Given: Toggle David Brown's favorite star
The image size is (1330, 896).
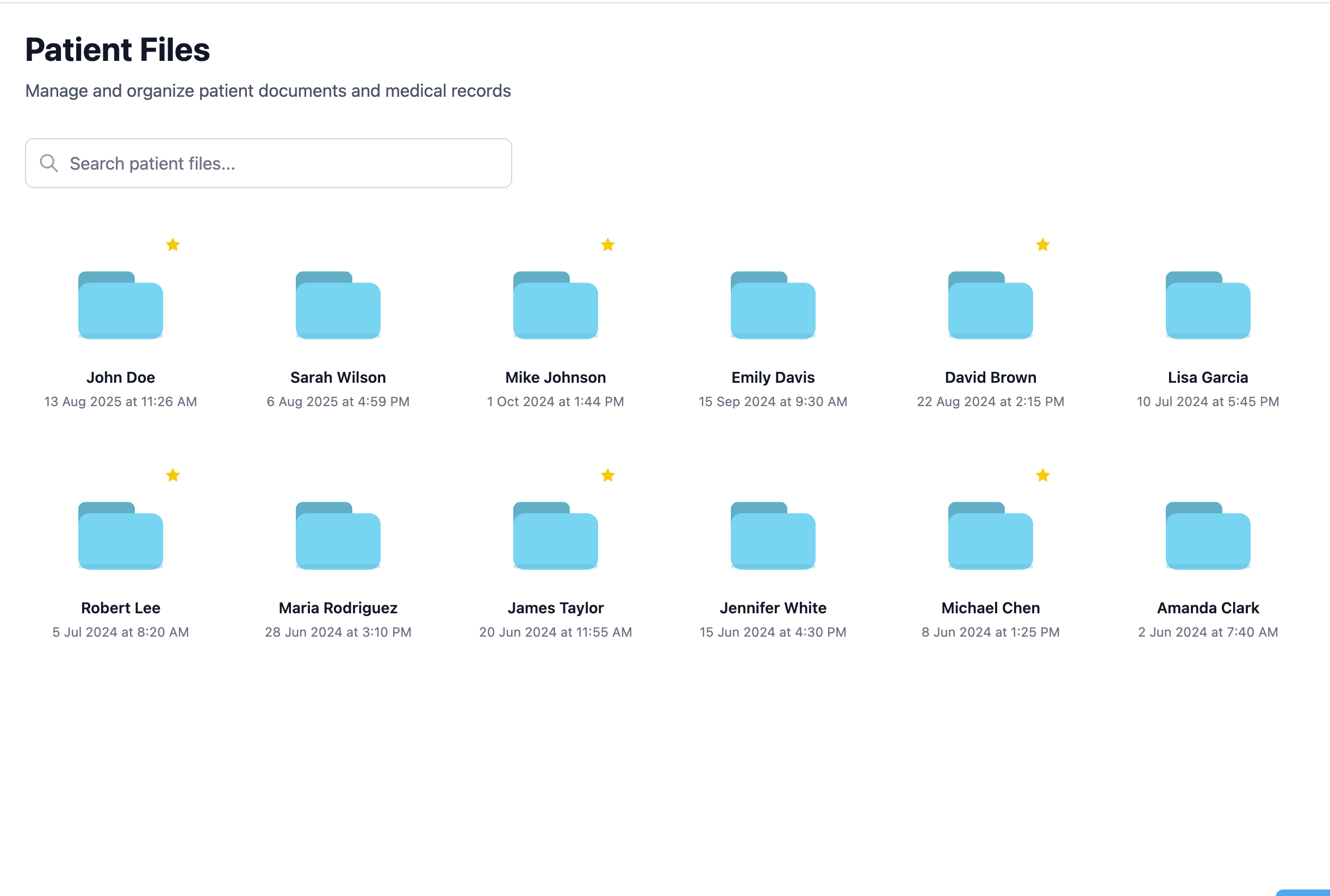Looking at the screenshot, I should pyautogui.click(x=1043, y=245).
